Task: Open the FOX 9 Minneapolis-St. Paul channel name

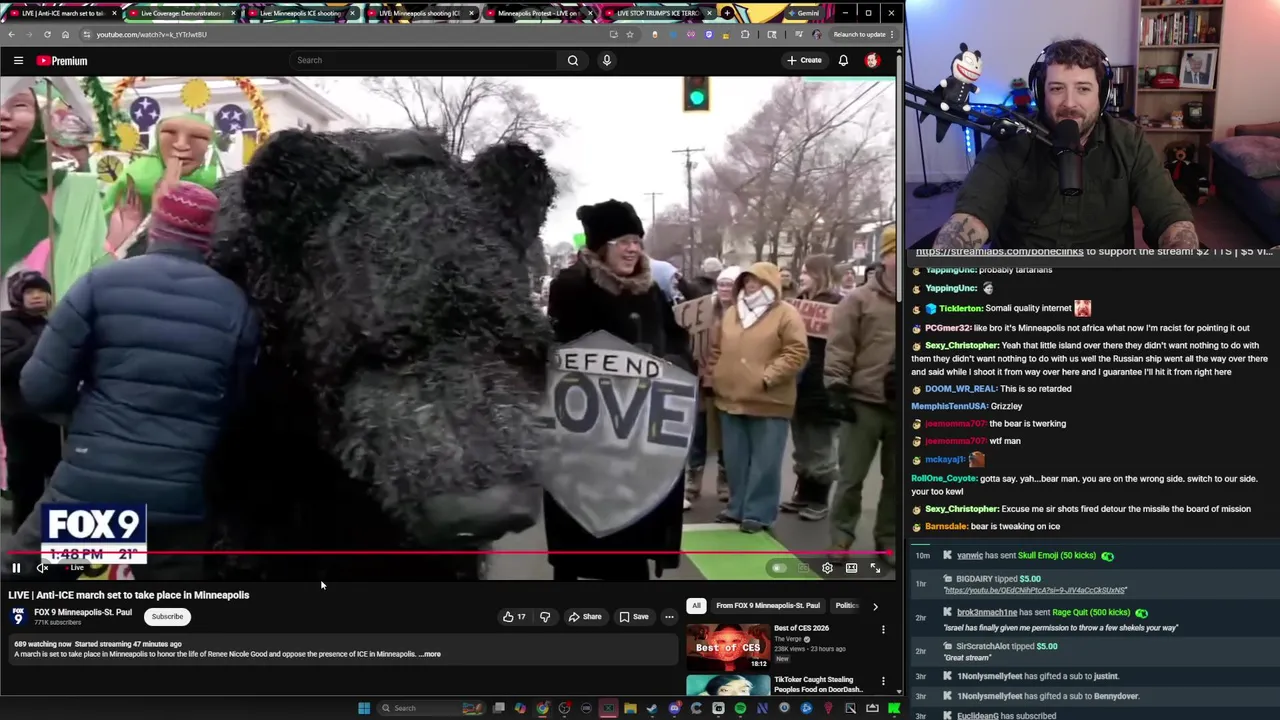Action: coord(83,612)
